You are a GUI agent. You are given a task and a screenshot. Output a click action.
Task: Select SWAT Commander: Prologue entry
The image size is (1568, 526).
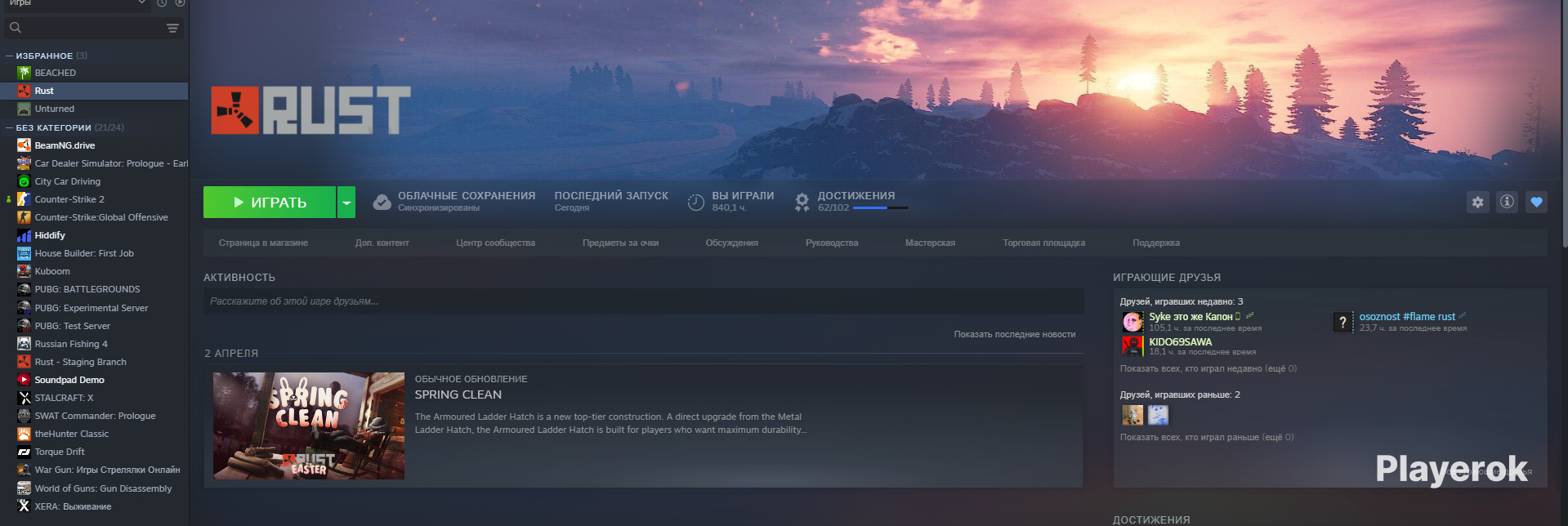point(95,416)
